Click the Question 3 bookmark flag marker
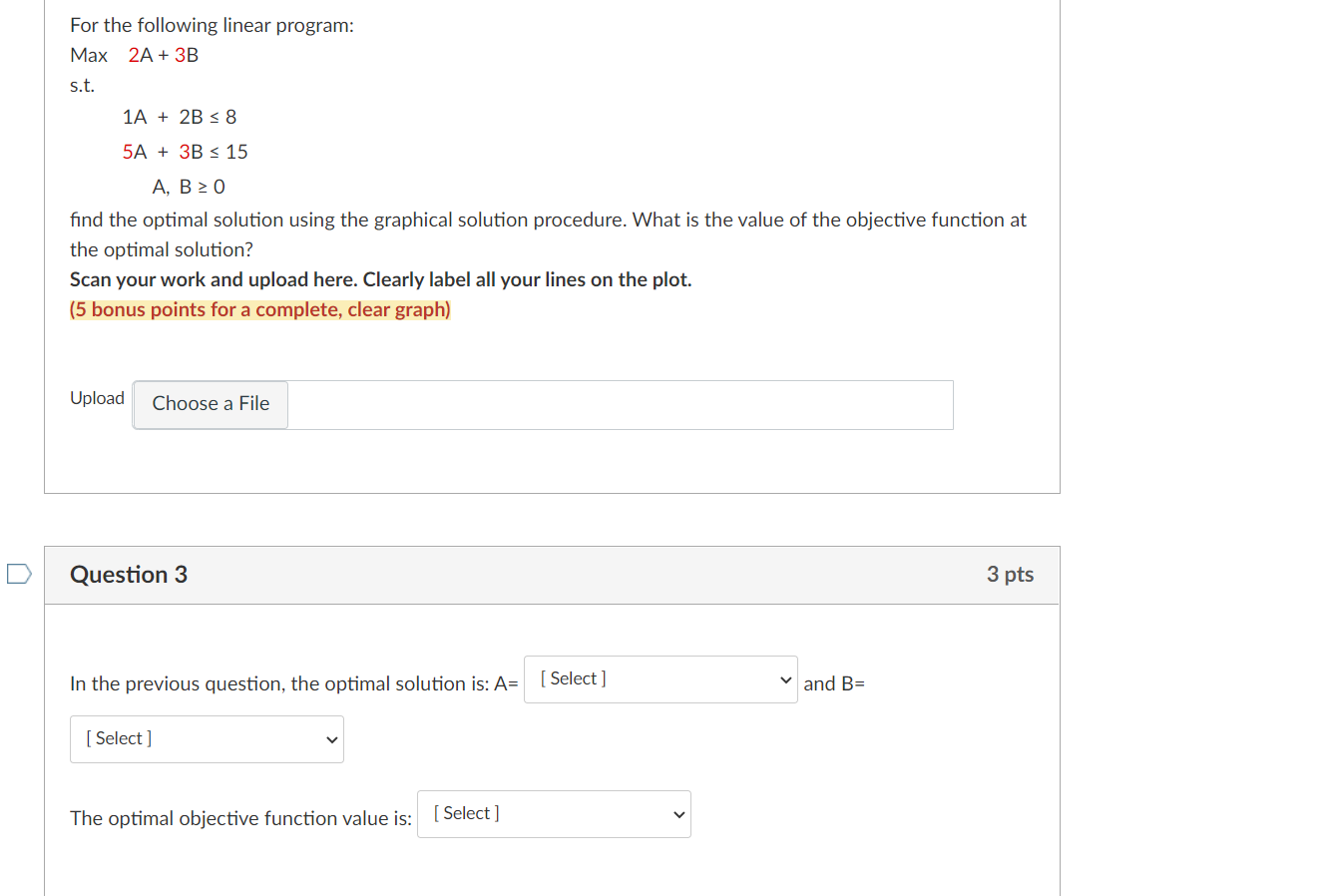The height and width of the screenshot is (896, 1329). [x=17, y=574]
